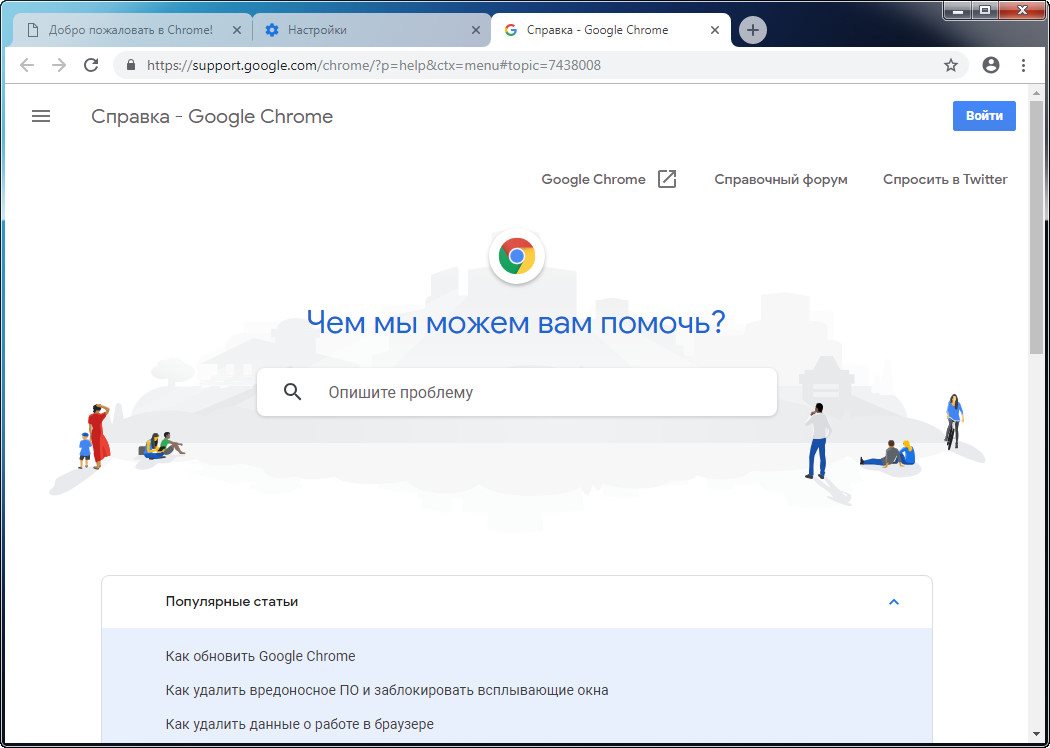Click the scrollbar down arrow

coord(1036,733)
